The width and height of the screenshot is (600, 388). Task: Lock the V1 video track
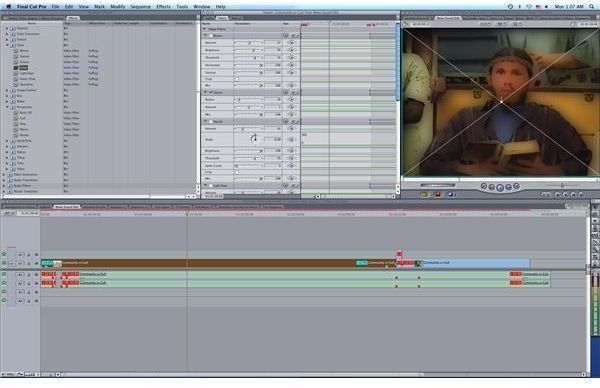click(x=29, y=263)
